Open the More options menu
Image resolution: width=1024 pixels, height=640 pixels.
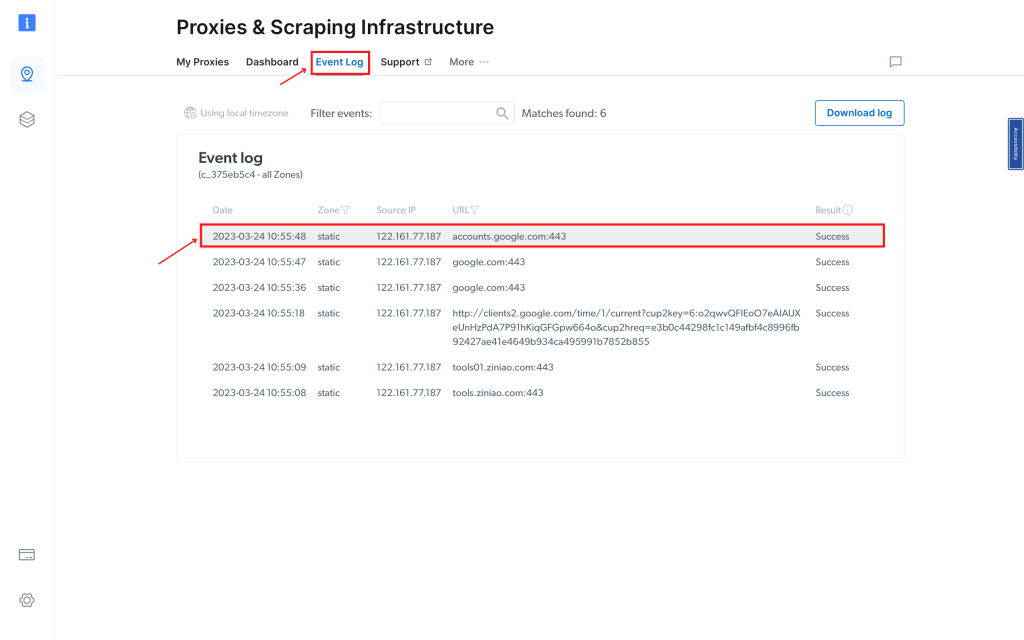465,61
